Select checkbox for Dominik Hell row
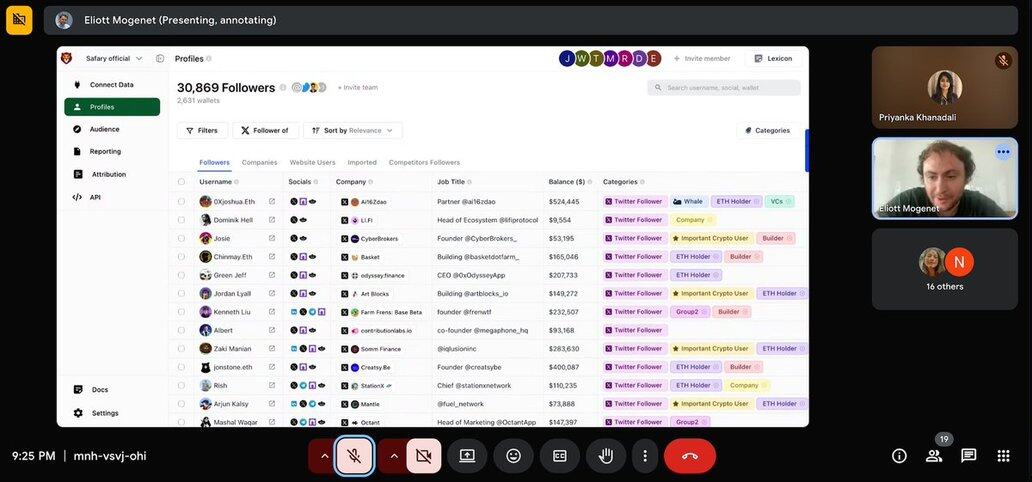 click(x=181, y=220)
